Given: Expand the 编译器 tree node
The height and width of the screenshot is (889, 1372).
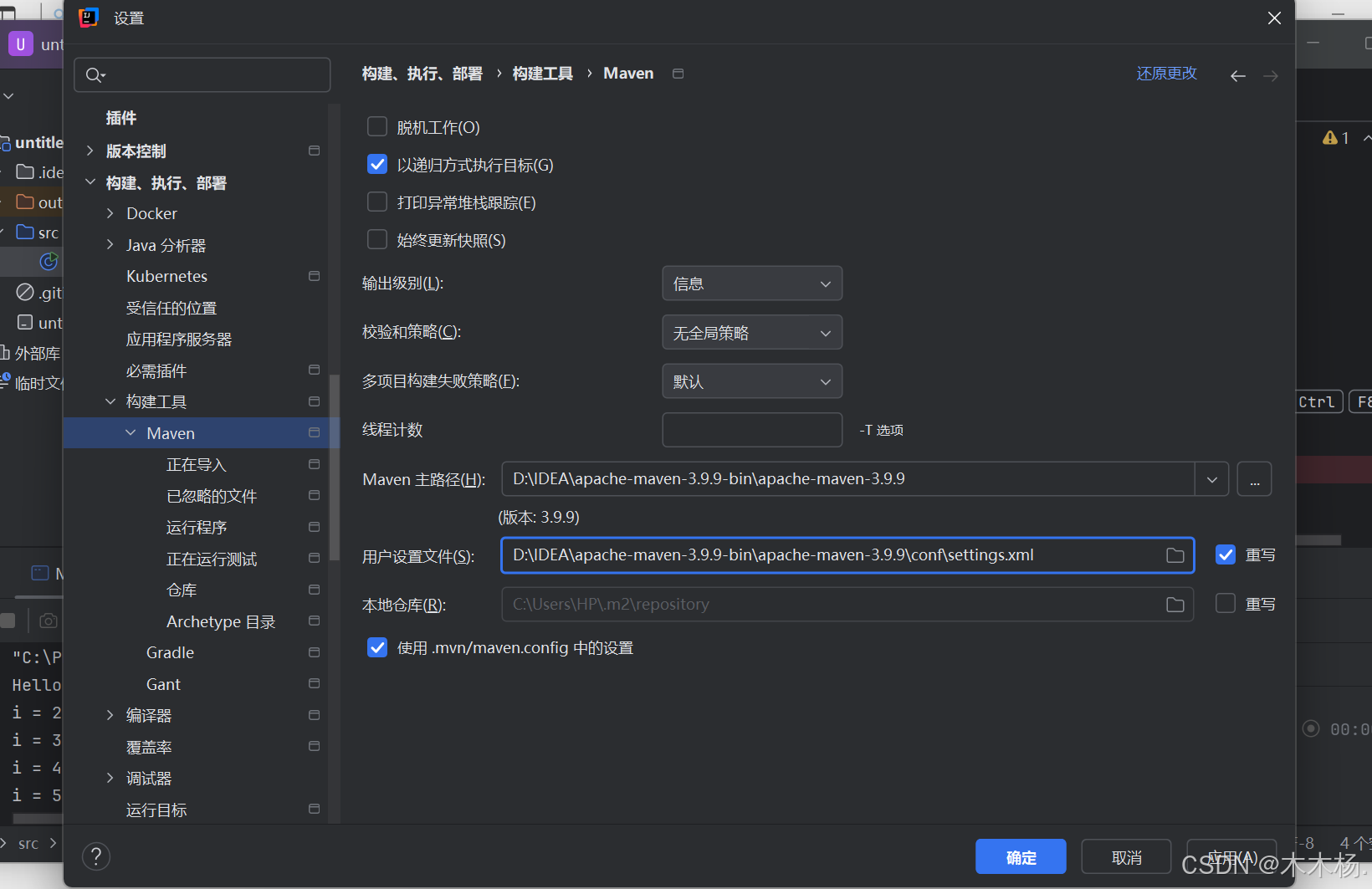Looking at the screenshot, I should [110, 715].
